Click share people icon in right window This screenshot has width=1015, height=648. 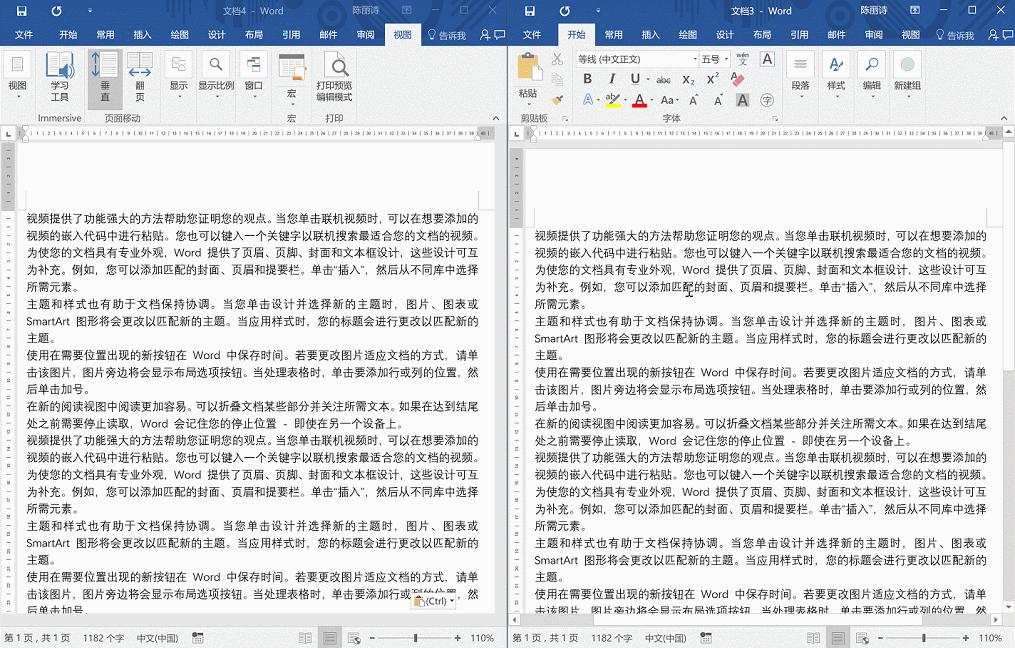pos(993,34)
